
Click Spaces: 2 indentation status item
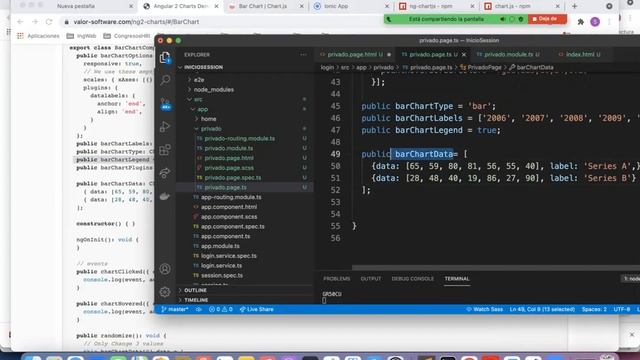pos(594,309)
